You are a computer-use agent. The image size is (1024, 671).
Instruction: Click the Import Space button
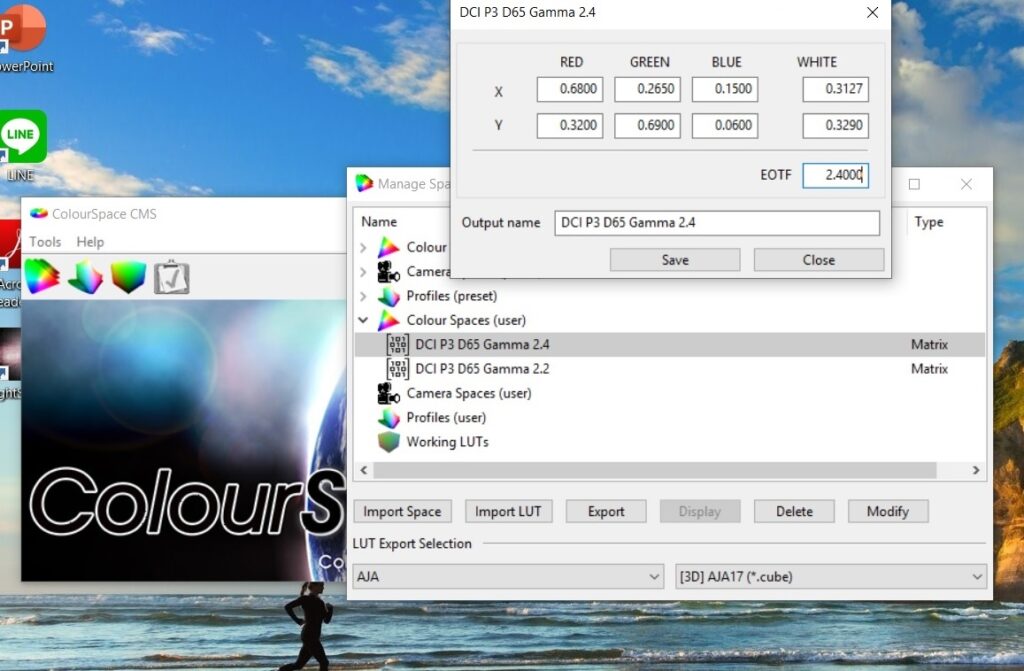coord(402,512)
